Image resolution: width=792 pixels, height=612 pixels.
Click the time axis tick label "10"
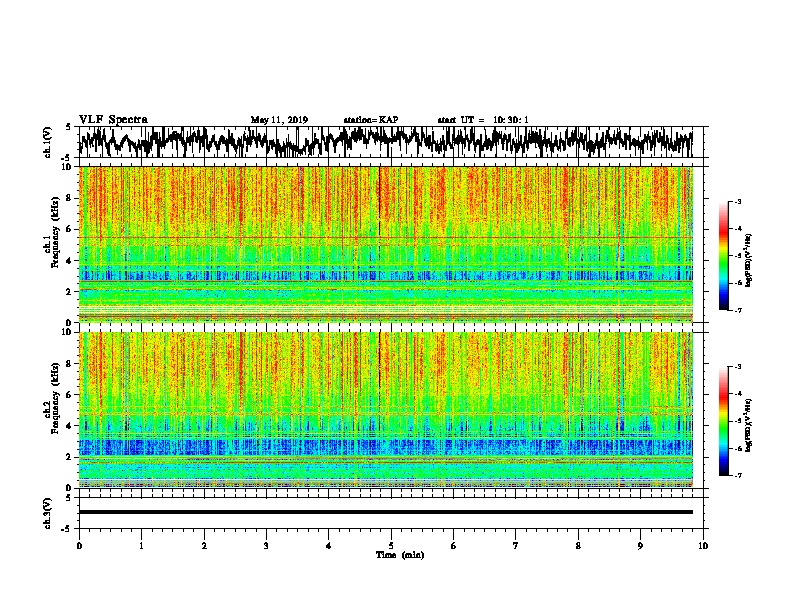[703, 546]
